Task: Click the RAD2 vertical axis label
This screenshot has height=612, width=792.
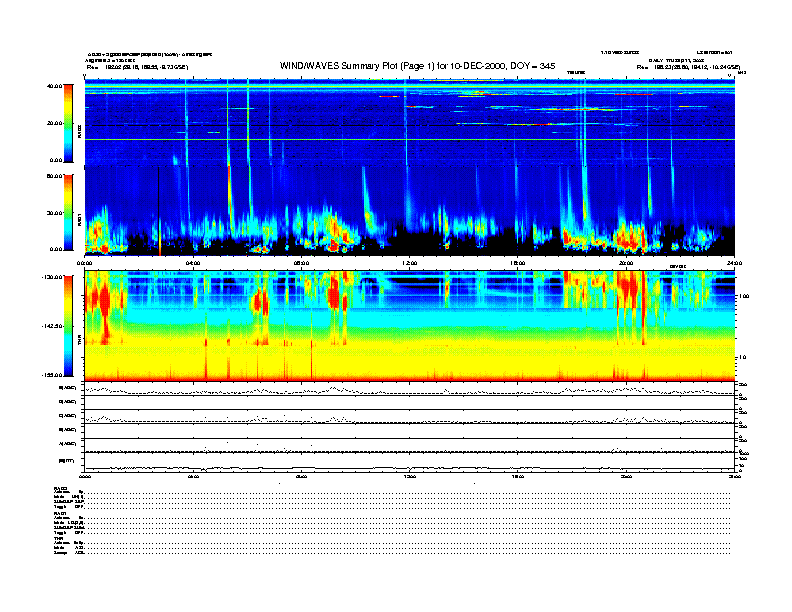Action: pyautogui.click(x=79, y=130)
